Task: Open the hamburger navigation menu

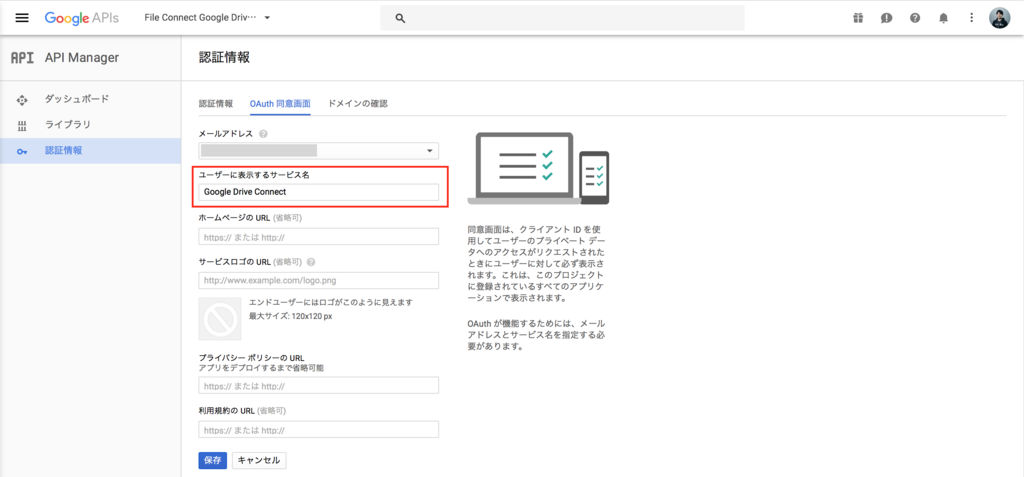Action: click(x=22, y=18)
